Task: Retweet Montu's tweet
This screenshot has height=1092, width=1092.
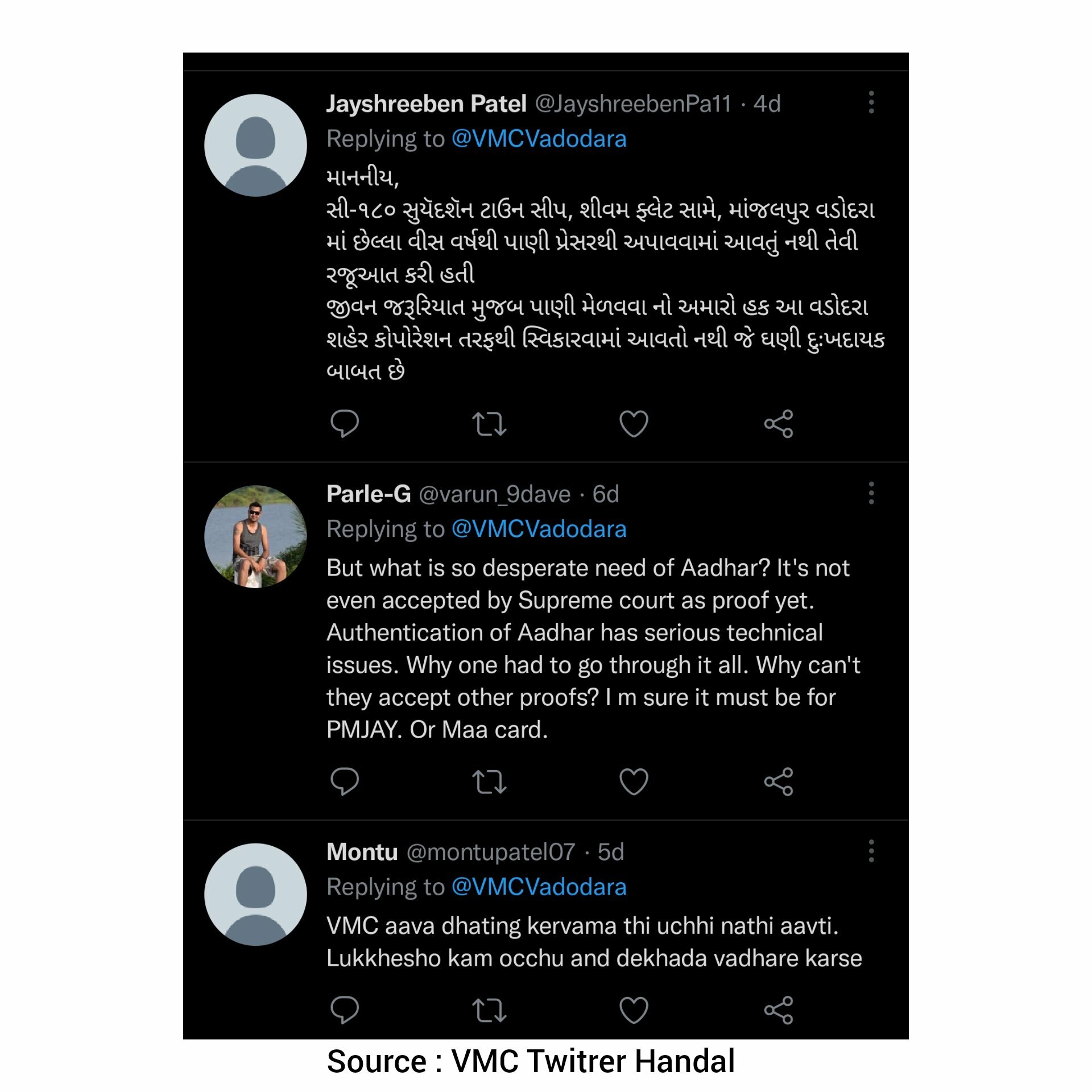Action: [489, 1010]
